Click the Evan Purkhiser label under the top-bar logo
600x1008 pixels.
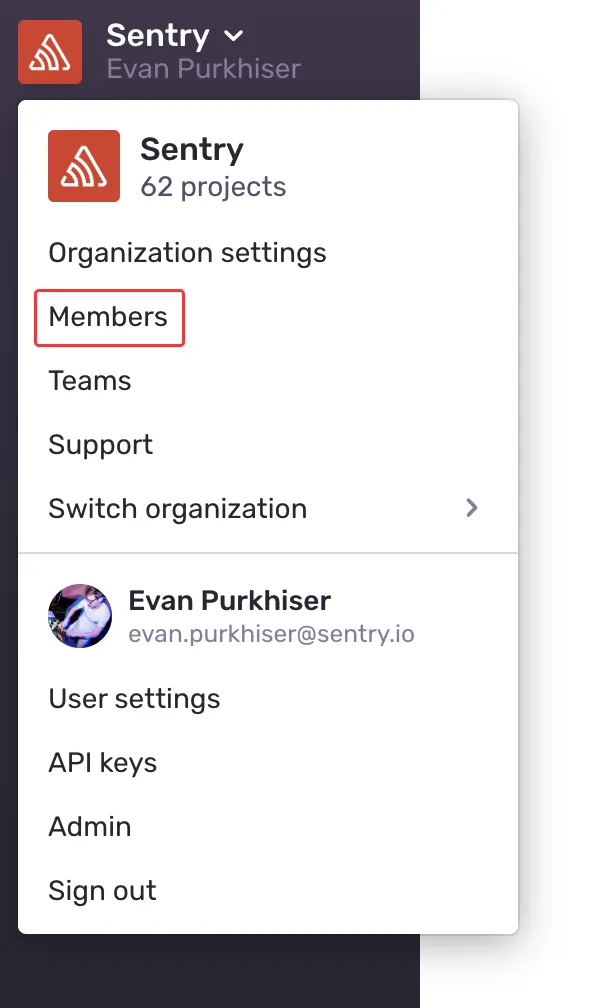(x=203, y=68)
